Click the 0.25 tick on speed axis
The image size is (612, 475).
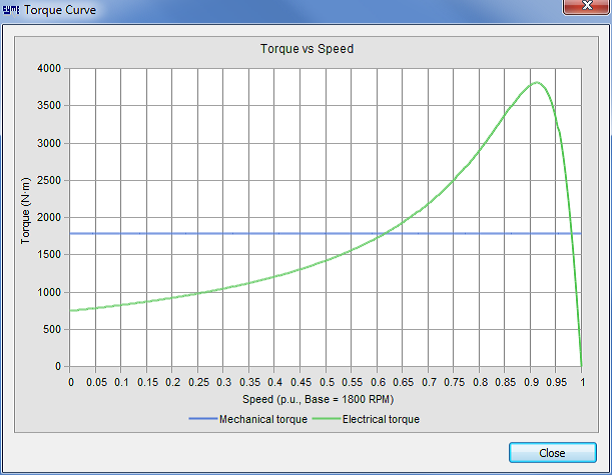click(x=199, y=382)
